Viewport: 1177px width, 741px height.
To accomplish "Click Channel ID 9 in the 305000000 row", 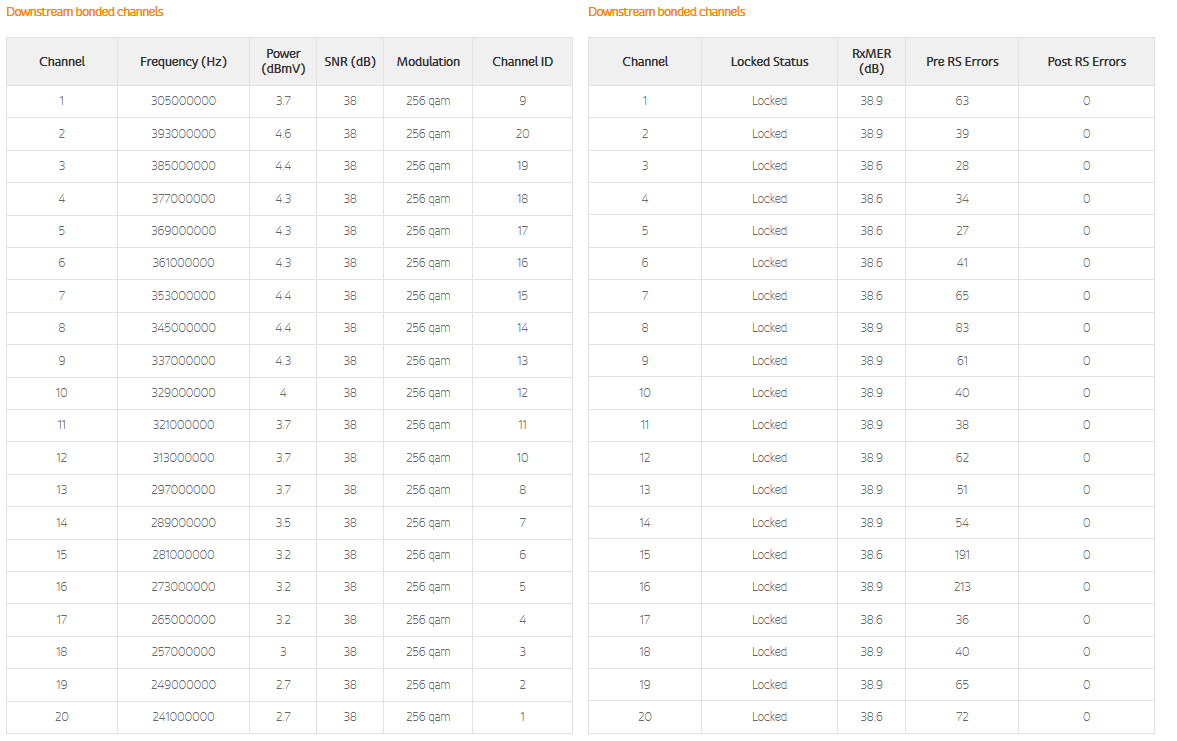I will pos(522,101).
